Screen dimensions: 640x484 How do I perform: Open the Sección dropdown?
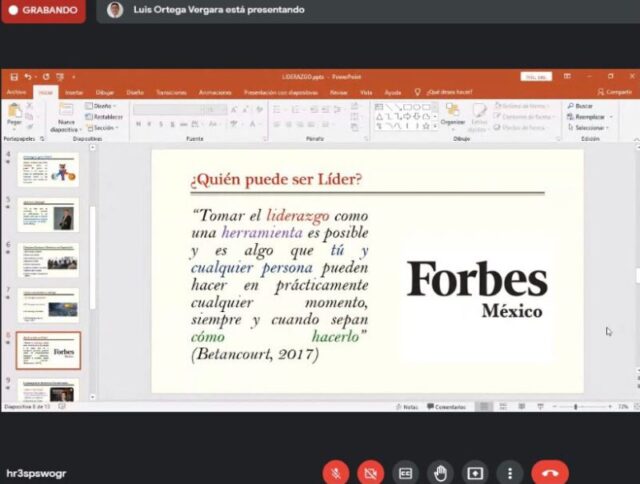click(102, 128)
